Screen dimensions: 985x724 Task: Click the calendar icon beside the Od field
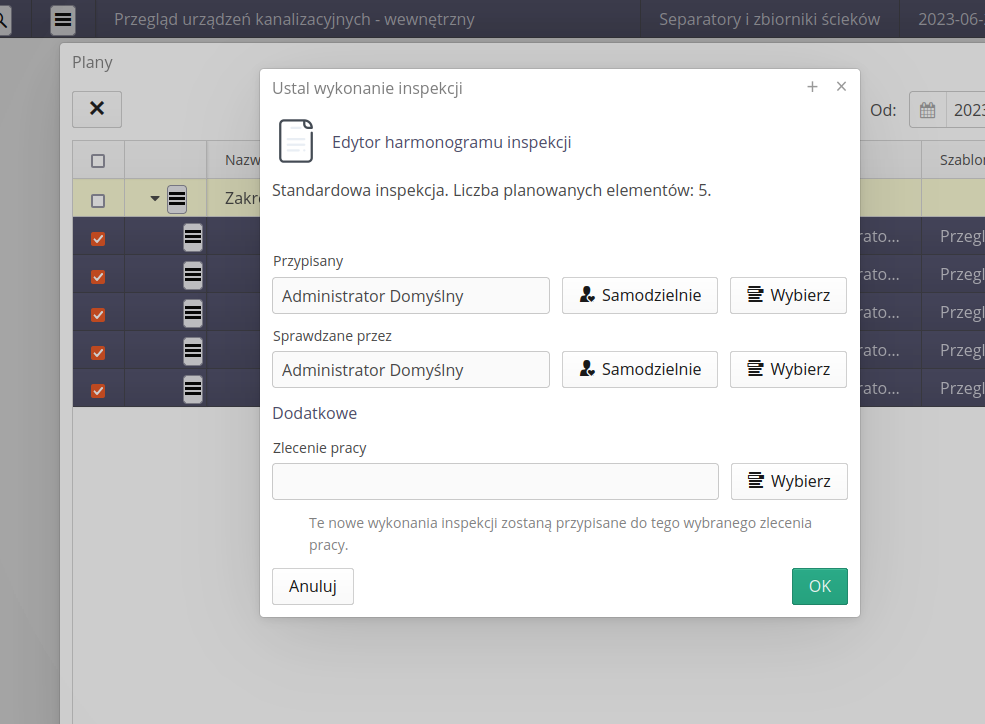(x=927, y=110)
